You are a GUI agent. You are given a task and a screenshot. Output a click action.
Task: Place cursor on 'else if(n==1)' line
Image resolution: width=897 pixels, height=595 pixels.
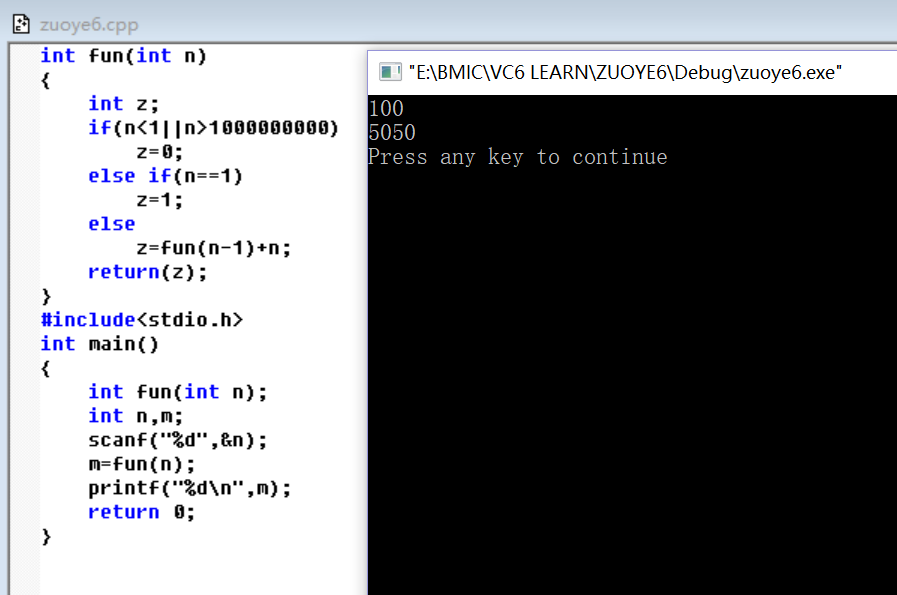(x=165, y=176)
